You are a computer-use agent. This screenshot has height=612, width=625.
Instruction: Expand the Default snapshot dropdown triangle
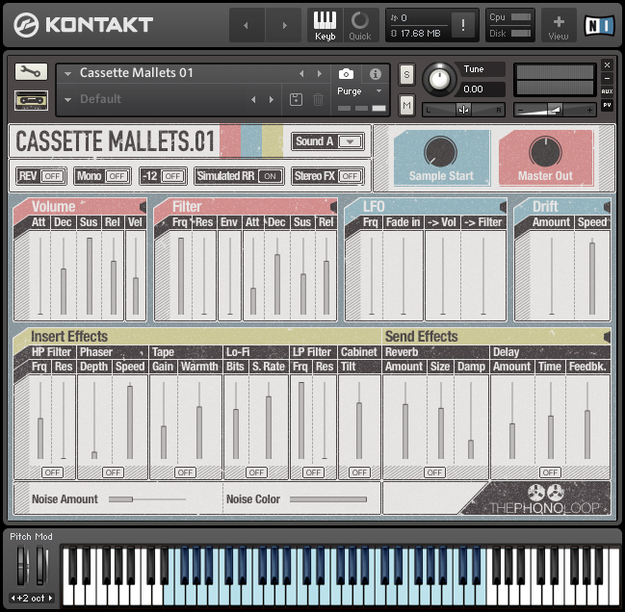pyautogui.click(x=68, y=100)
